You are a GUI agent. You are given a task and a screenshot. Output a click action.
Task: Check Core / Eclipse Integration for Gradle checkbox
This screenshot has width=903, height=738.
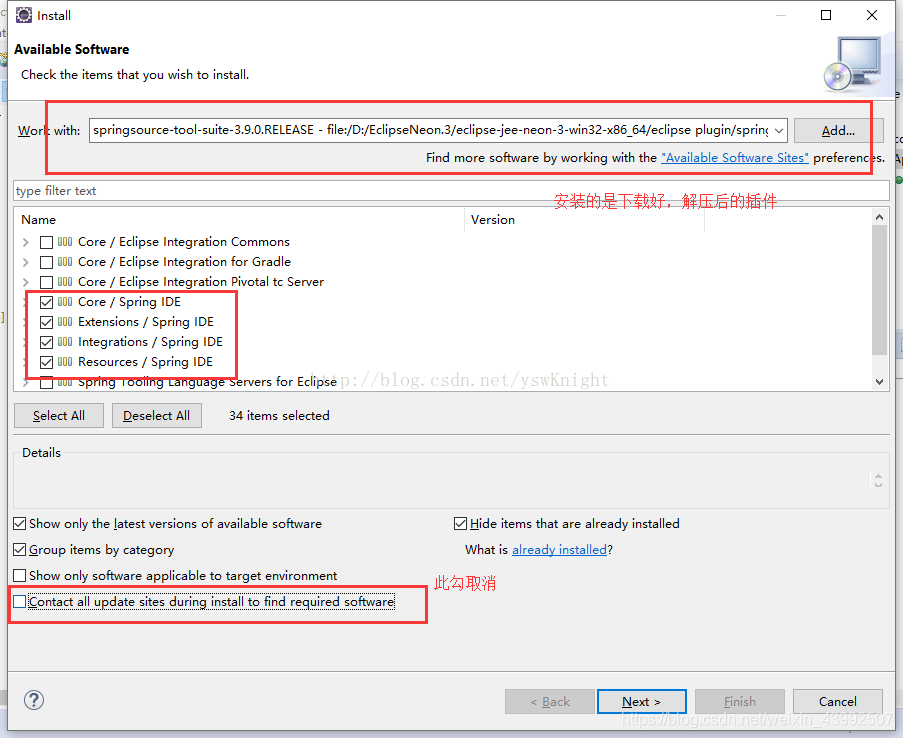pyautogui.click(x=47, y=262)
